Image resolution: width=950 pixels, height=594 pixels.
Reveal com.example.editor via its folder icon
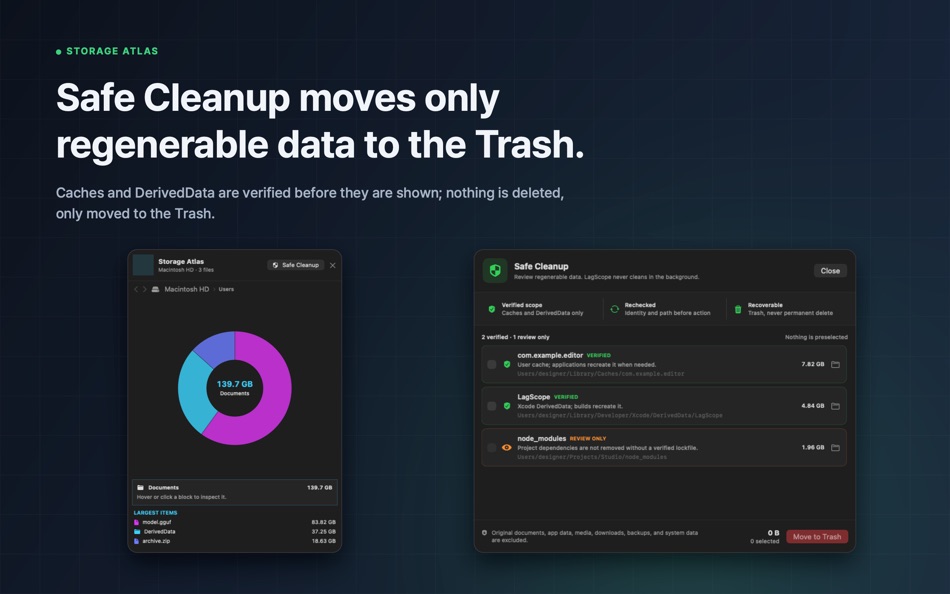pos(835,364)
